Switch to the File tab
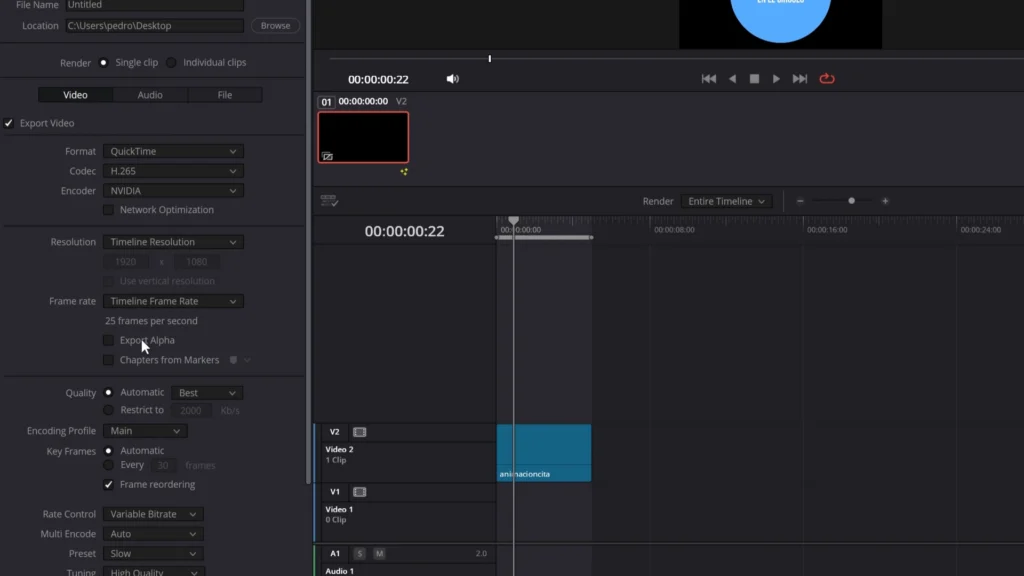Image resolution: width=1024 pixels, height=576 pixels. (225, 95)
